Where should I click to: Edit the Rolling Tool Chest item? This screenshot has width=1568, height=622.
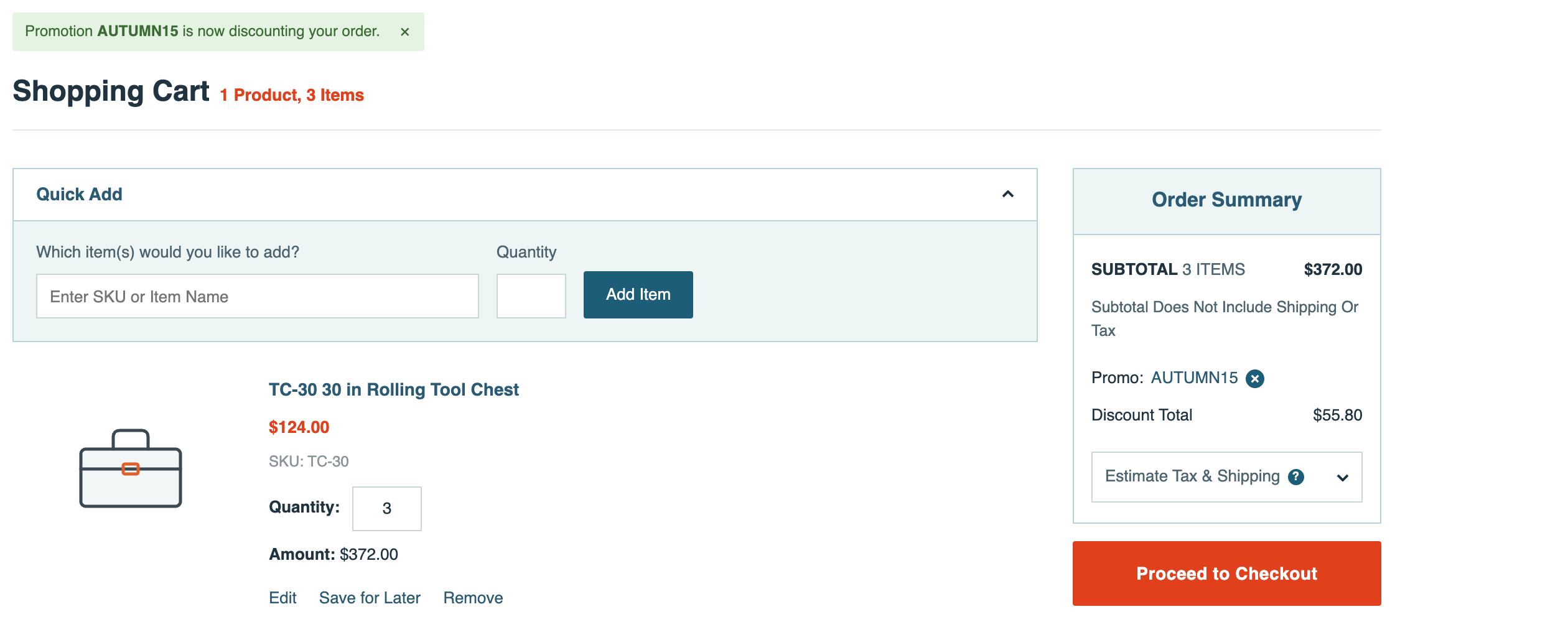pos(282,598)
